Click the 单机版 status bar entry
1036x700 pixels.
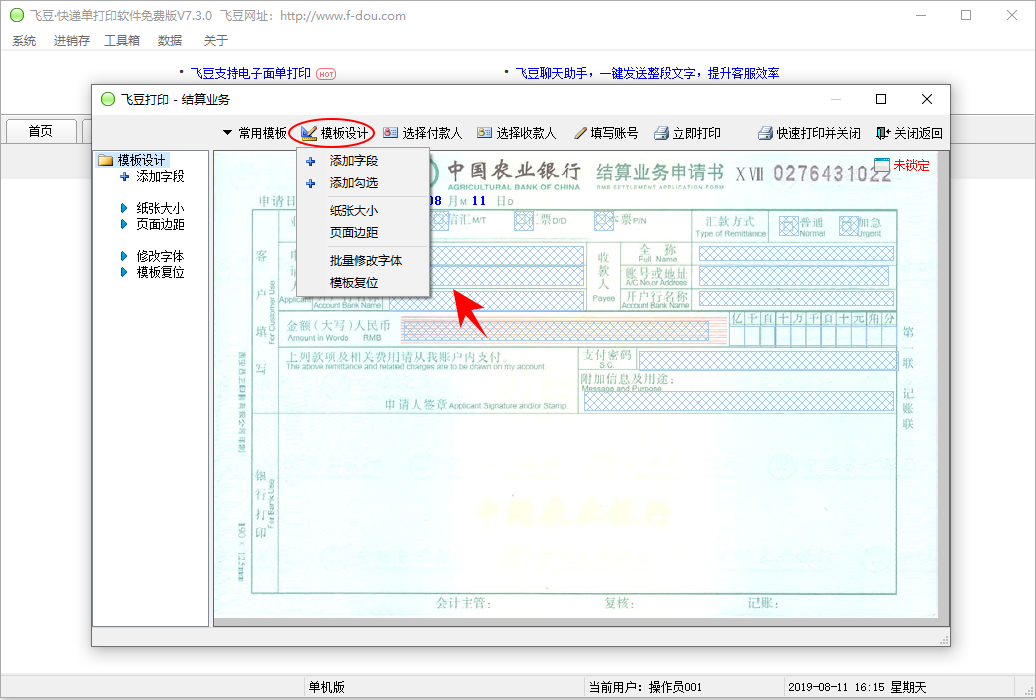tap(327, 687)
